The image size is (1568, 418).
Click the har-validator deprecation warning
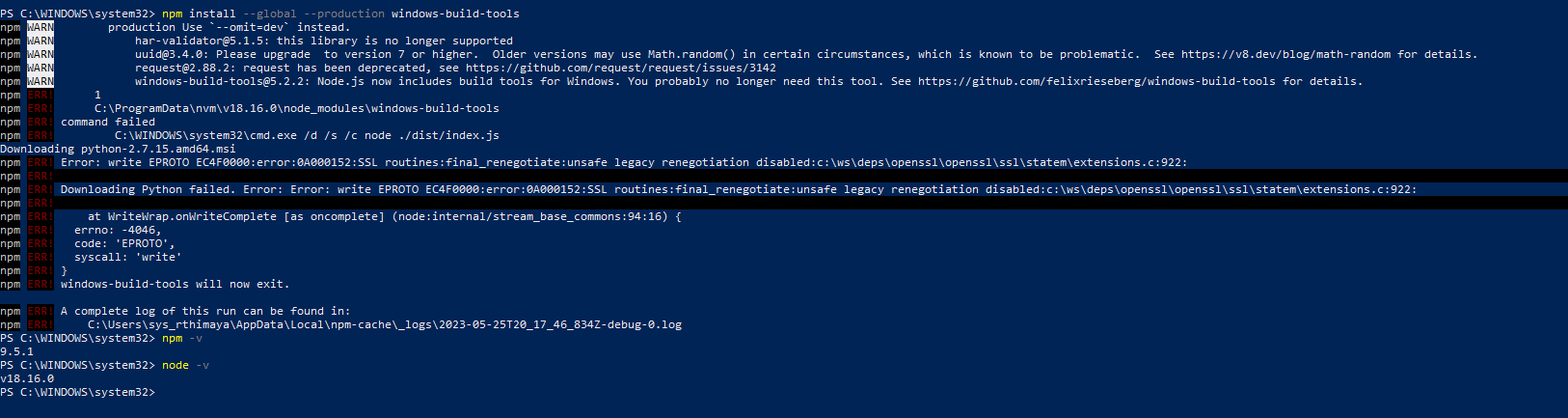324,41
